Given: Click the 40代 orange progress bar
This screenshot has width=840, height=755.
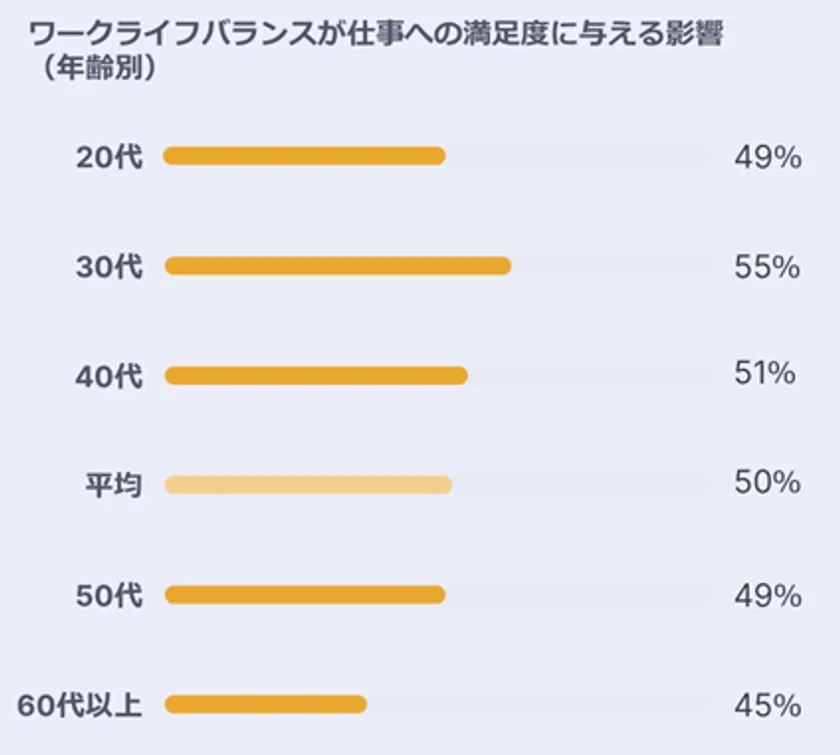Looking at the screenshot, I should point(316,376).
